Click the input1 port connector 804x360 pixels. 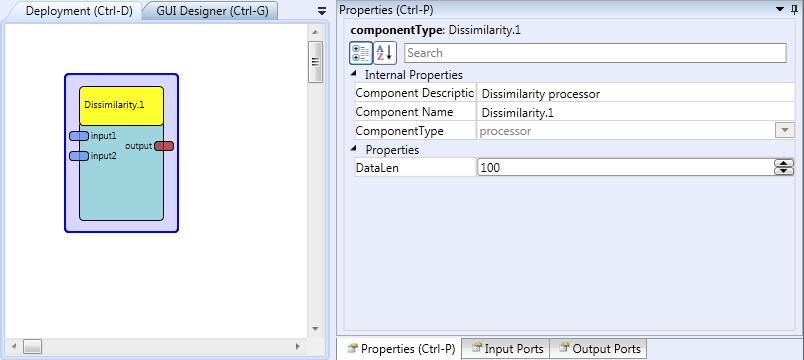point(78,136)
